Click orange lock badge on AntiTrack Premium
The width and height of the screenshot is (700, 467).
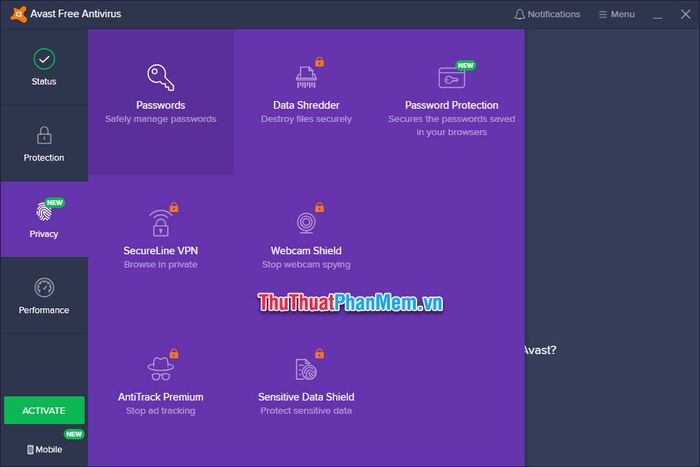(174, 354)
